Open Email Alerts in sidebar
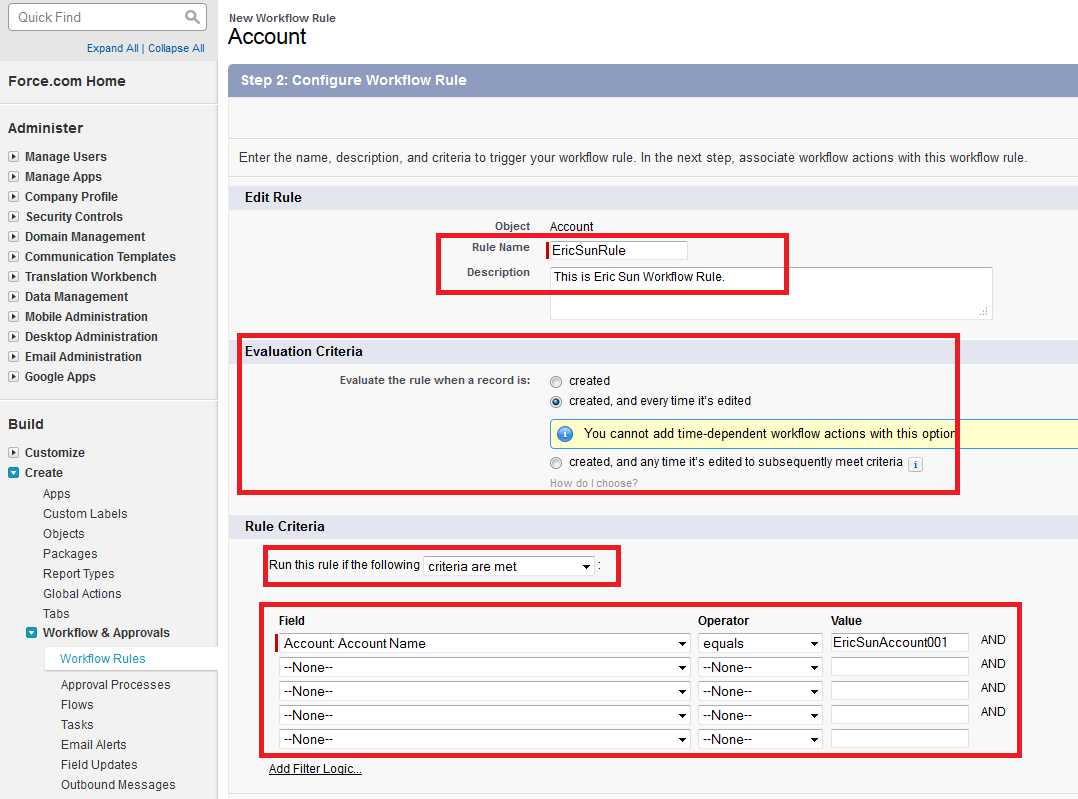Viewport: 1078px width, 799px height. pyautogui.click(x=94, y=745)
